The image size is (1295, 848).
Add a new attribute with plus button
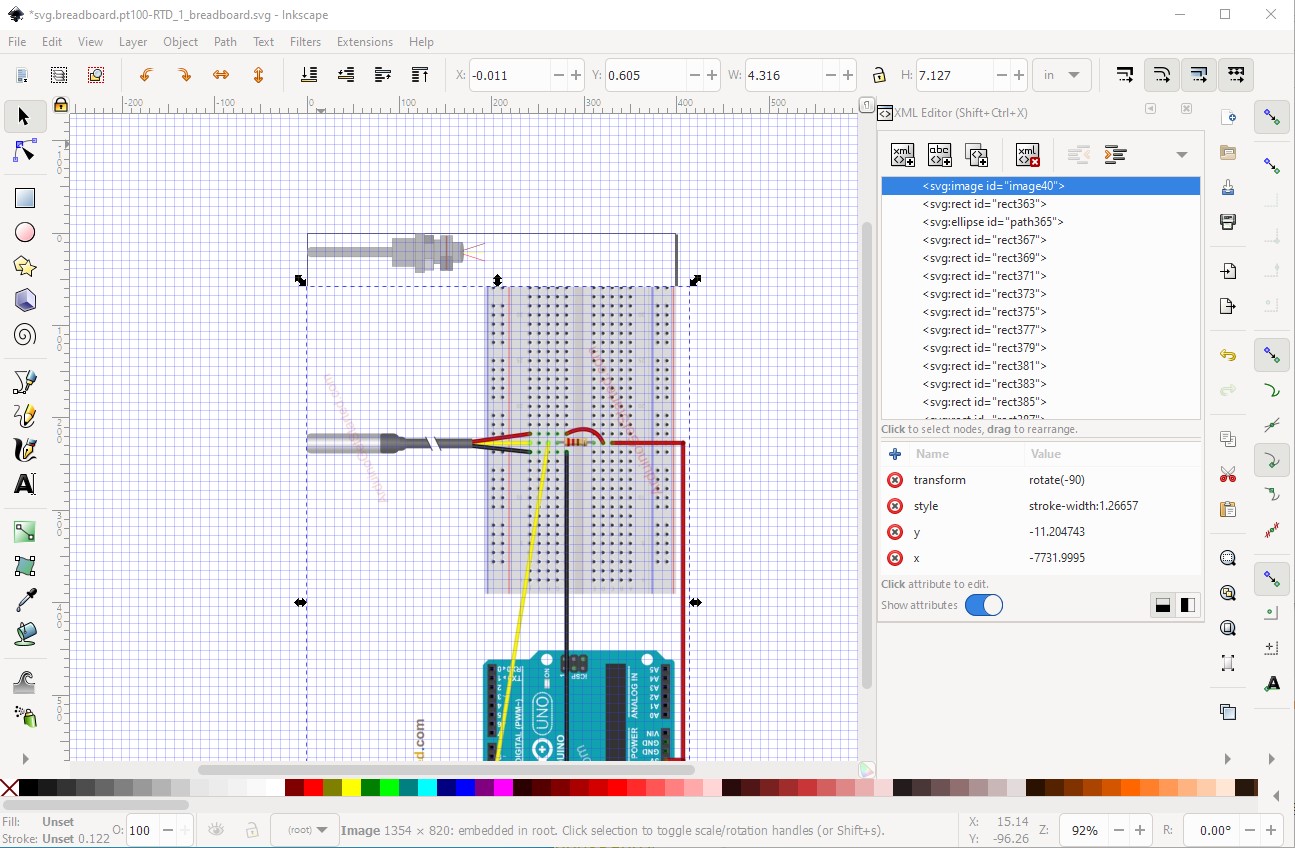pyautogui.click(x=895, y=454)
